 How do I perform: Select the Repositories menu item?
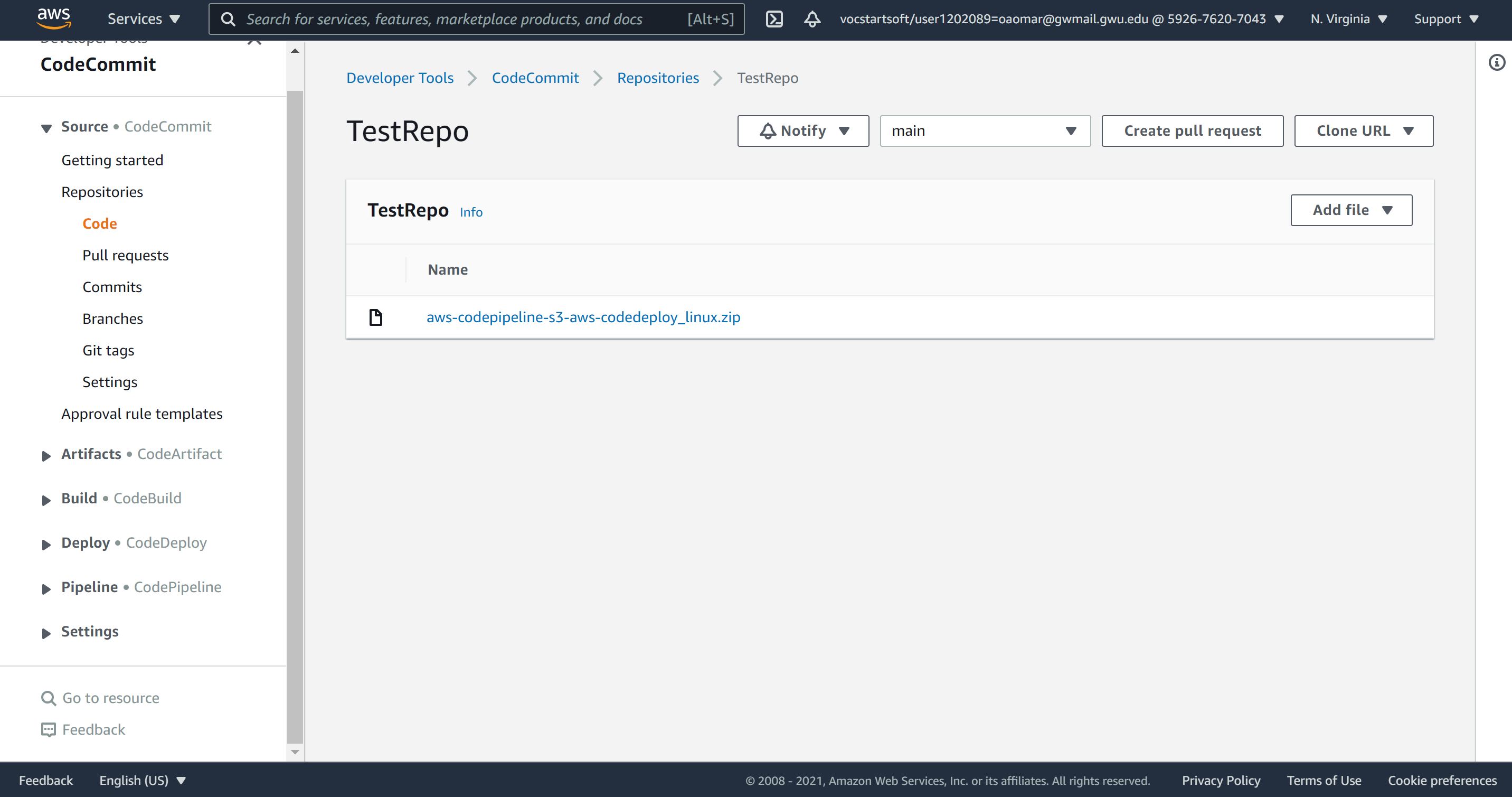click(x=102, y=191)
